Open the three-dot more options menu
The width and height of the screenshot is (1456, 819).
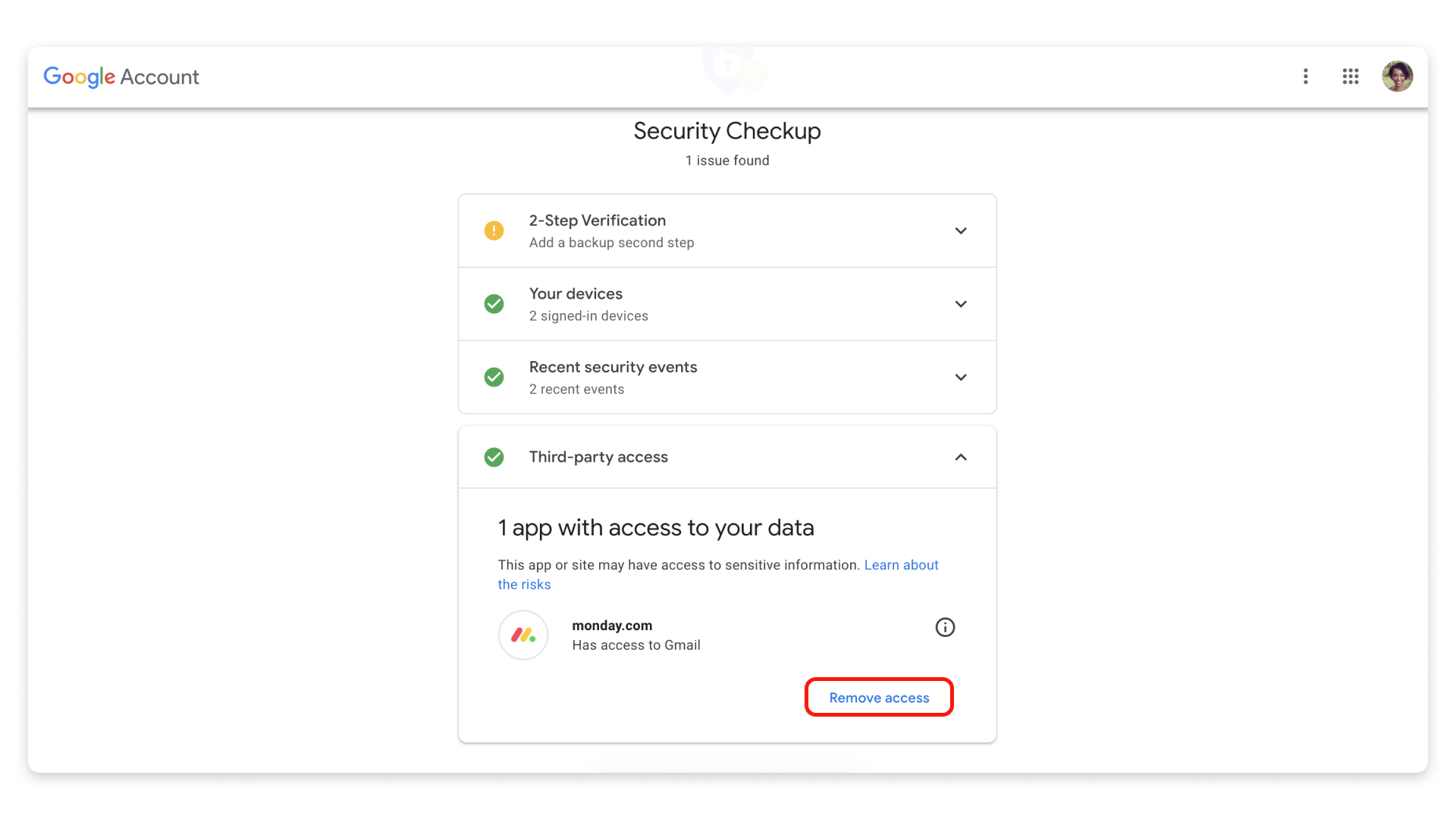point(1305,77)
